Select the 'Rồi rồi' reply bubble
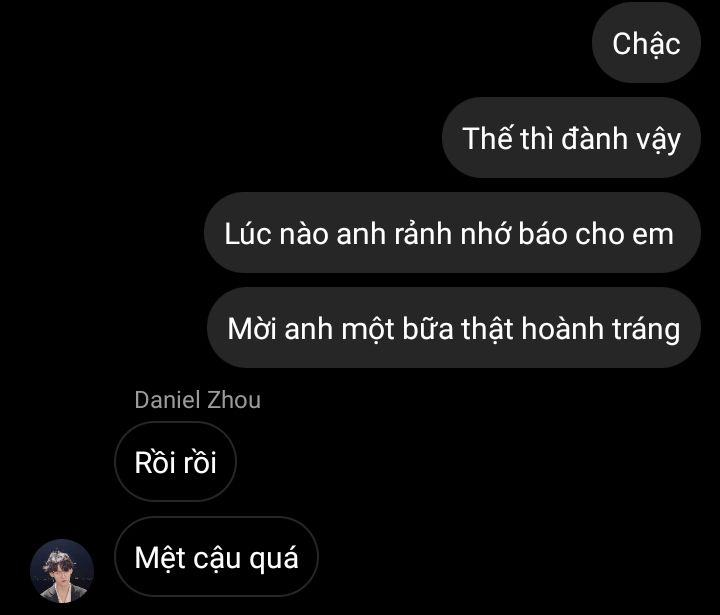The width and height of the screenshot is (720, 615). pos(175,462)
